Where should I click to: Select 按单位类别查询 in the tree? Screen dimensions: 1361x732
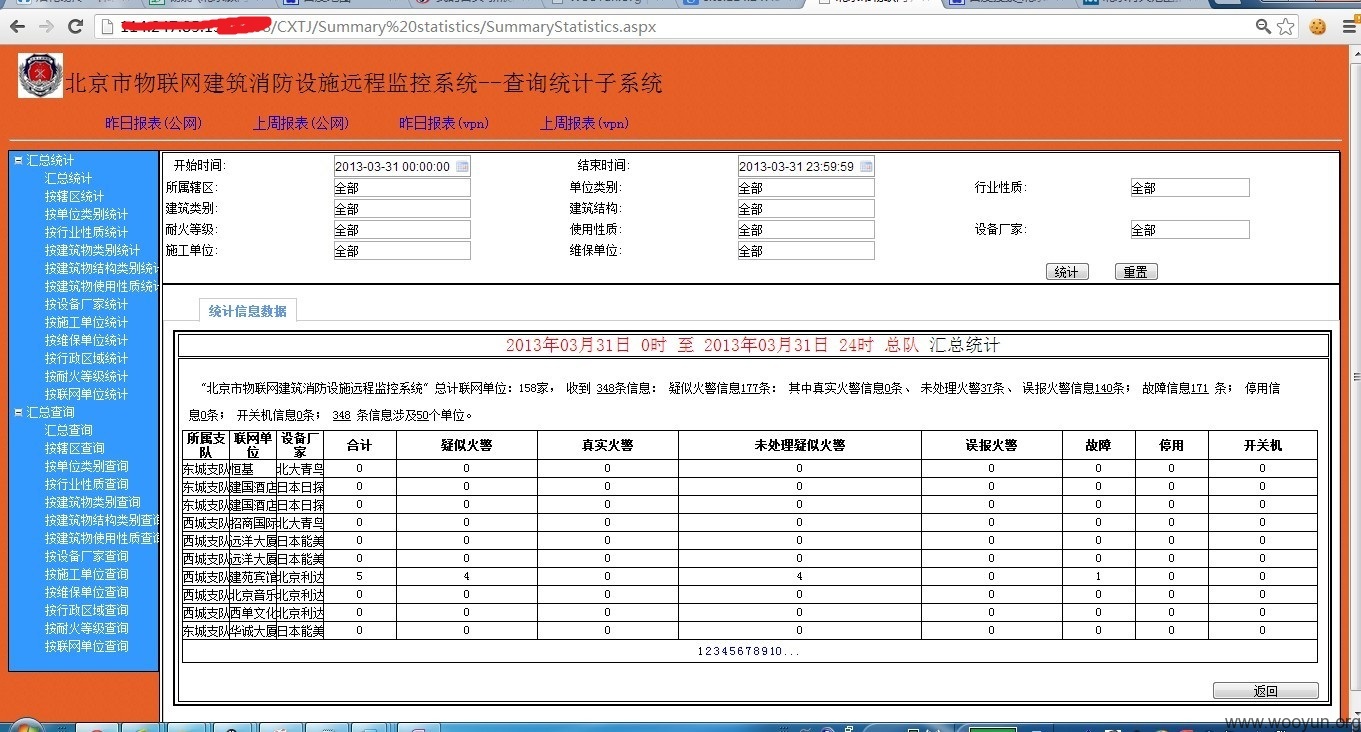click(86, 466)
